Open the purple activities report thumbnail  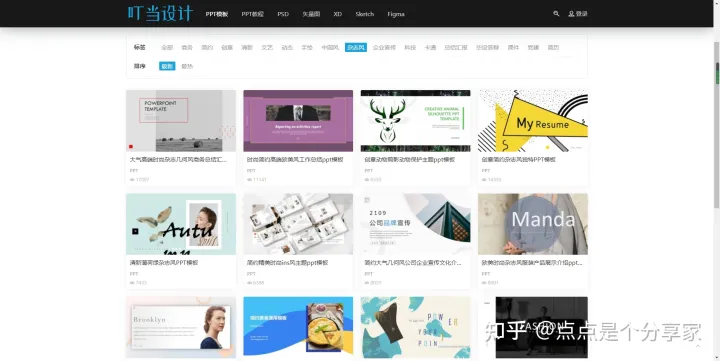(298, 121)
